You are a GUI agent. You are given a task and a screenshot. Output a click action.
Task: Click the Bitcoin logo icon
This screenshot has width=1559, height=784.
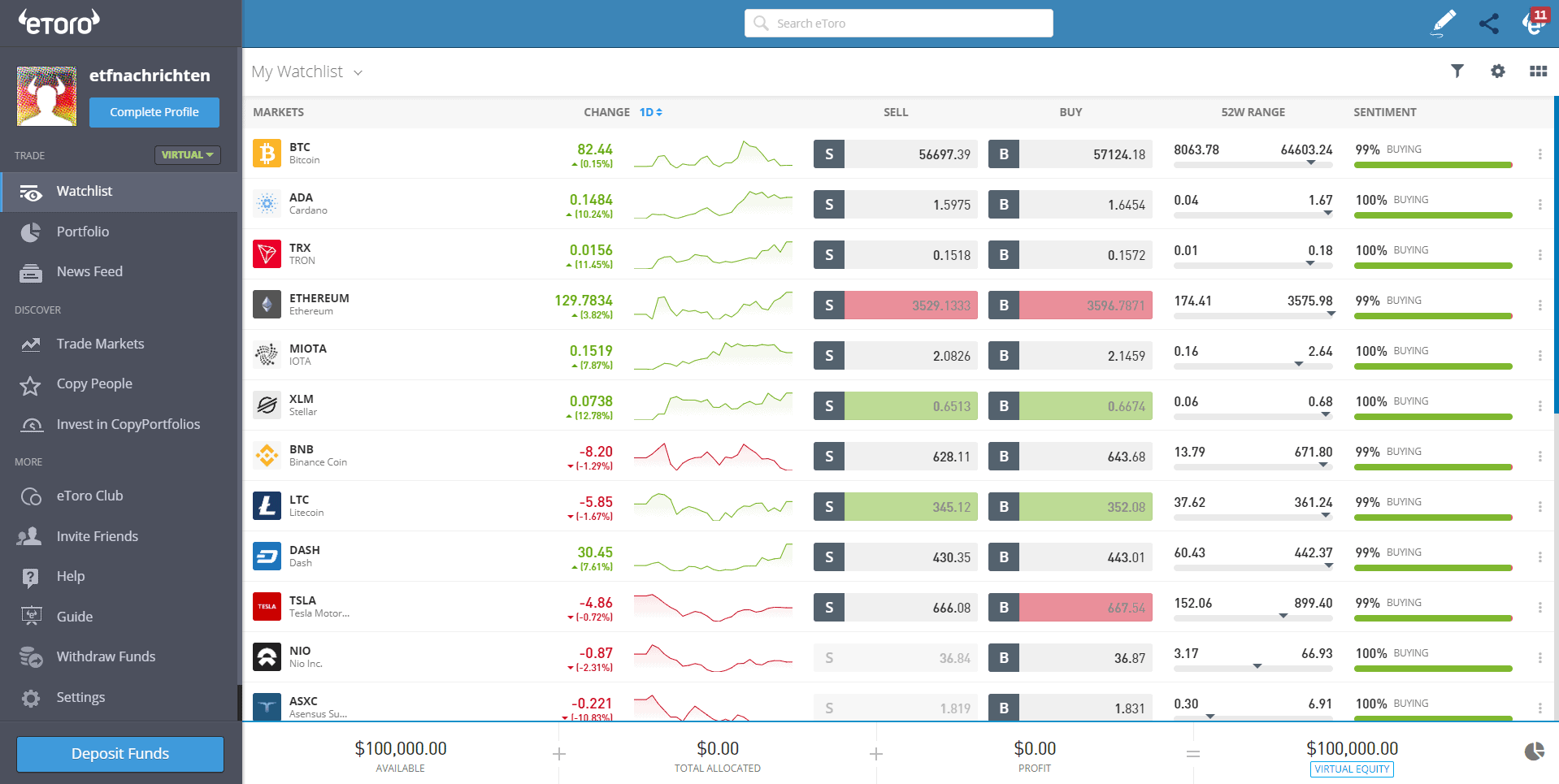(x=267, y=153)
